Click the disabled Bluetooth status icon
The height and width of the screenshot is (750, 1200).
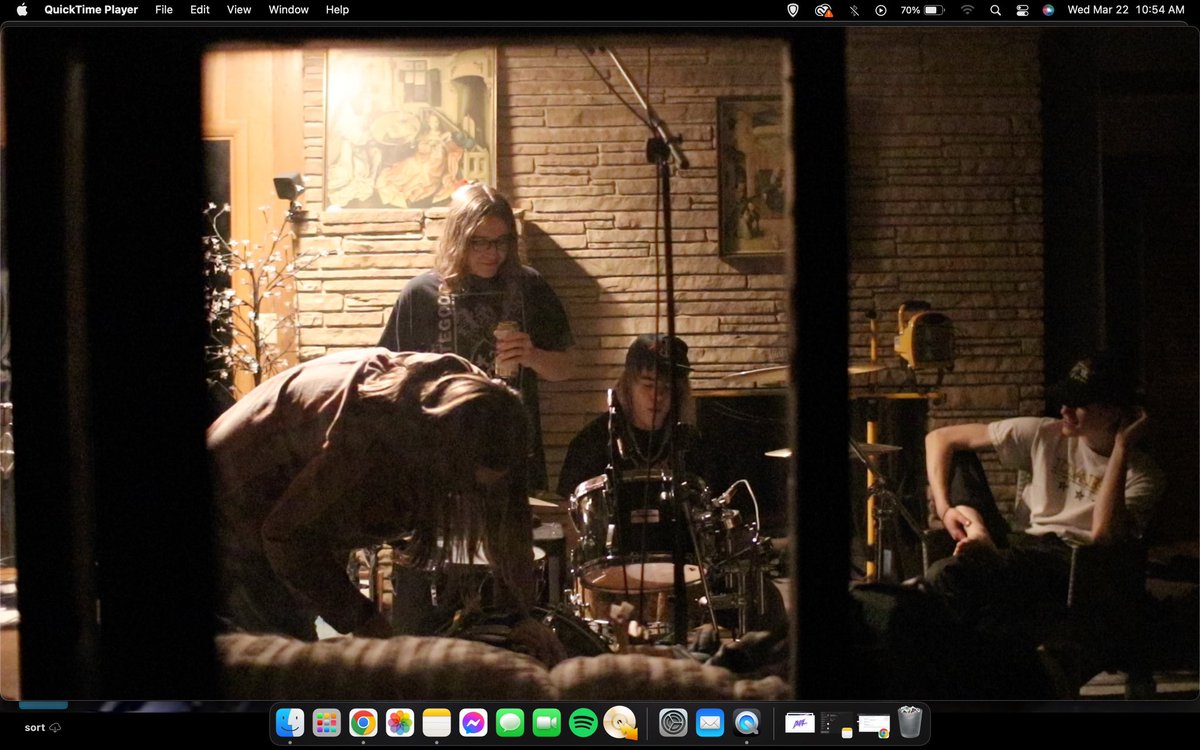point(853,10)
